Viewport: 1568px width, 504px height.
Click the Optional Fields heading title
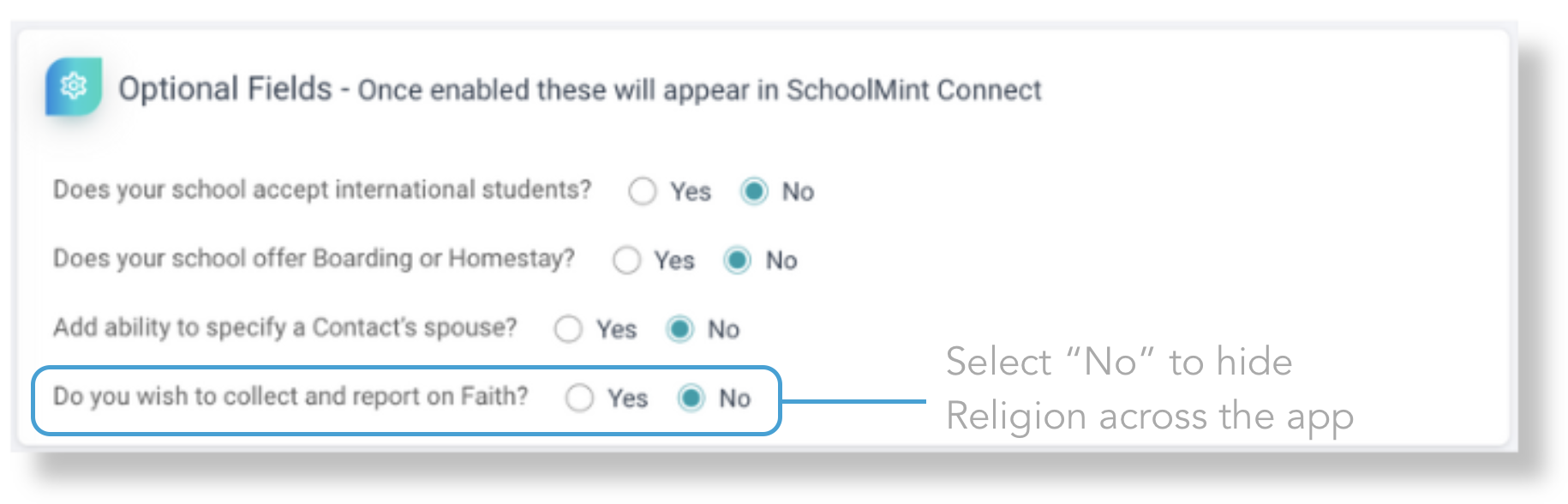click(224, 88)
